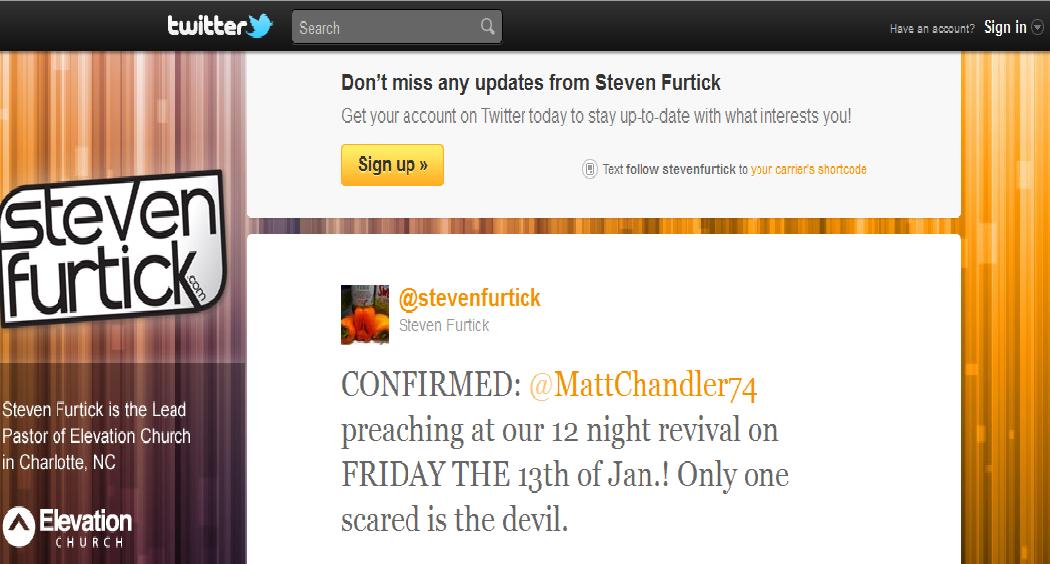Click the magnifying glass search icon

coord(488,27)
